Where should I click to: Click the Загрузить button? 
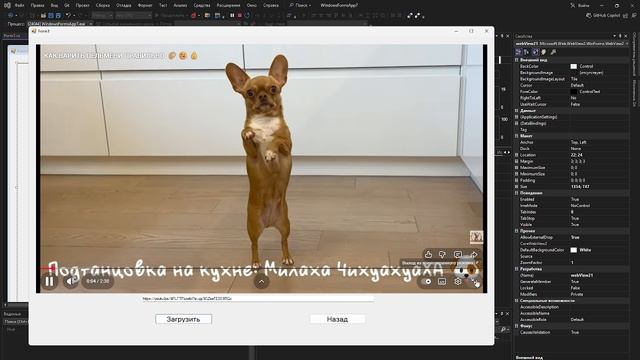pos(183,319)
